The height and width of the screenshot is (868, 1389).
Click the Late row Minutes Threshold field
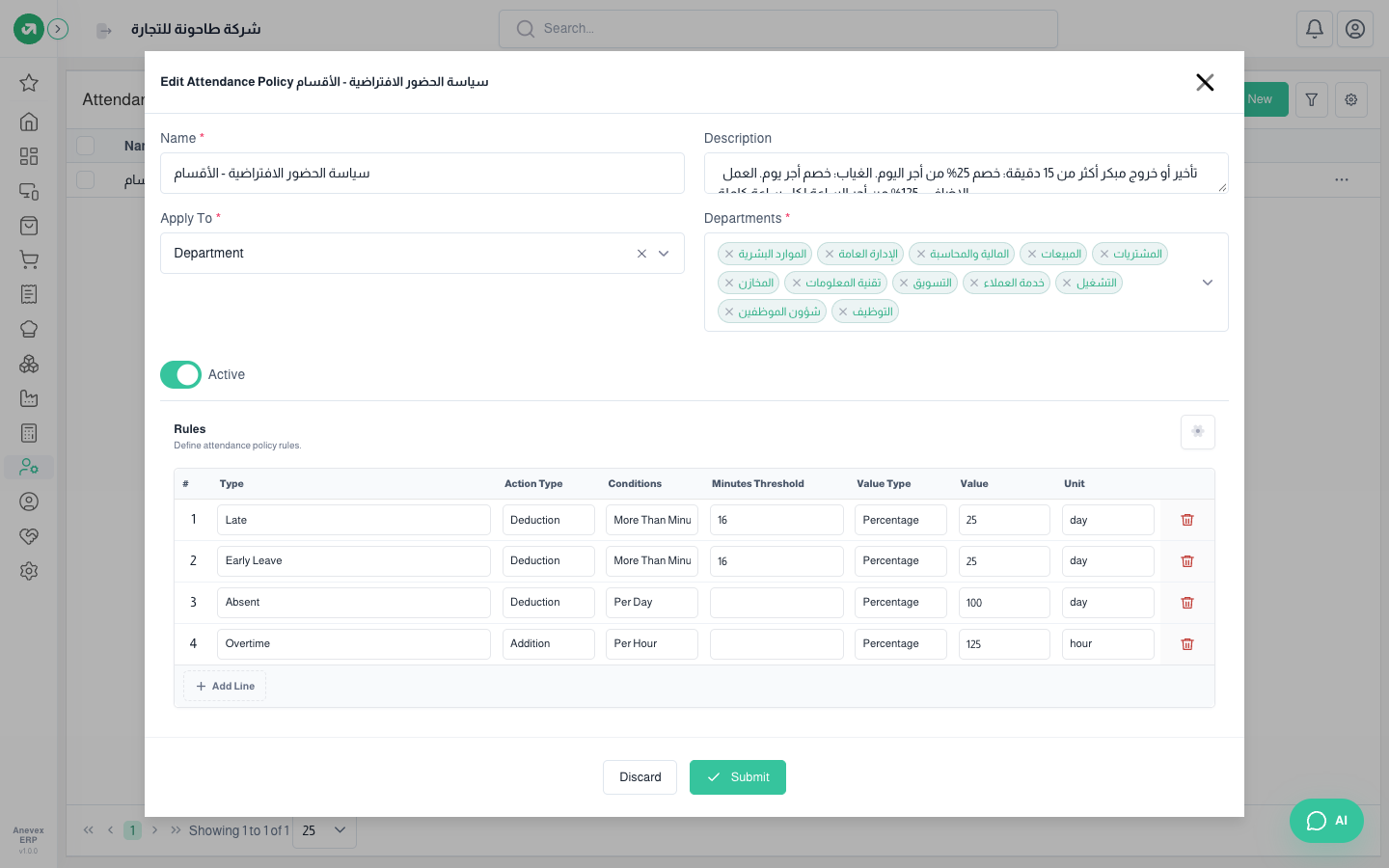click(776, 520)
